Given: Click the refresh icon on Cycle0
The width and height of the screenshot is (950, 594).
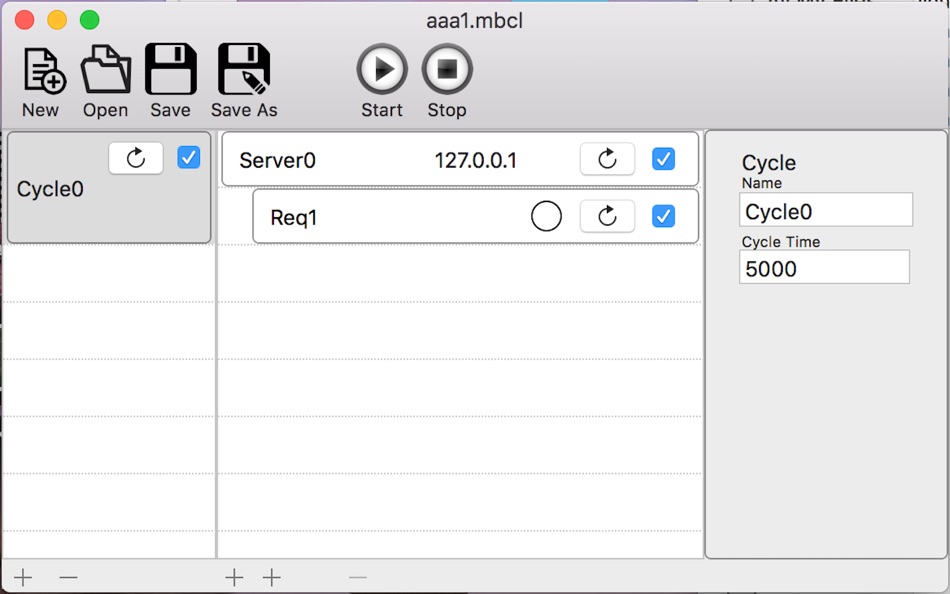Looking at the screenshot, I should tap(136, 158).
